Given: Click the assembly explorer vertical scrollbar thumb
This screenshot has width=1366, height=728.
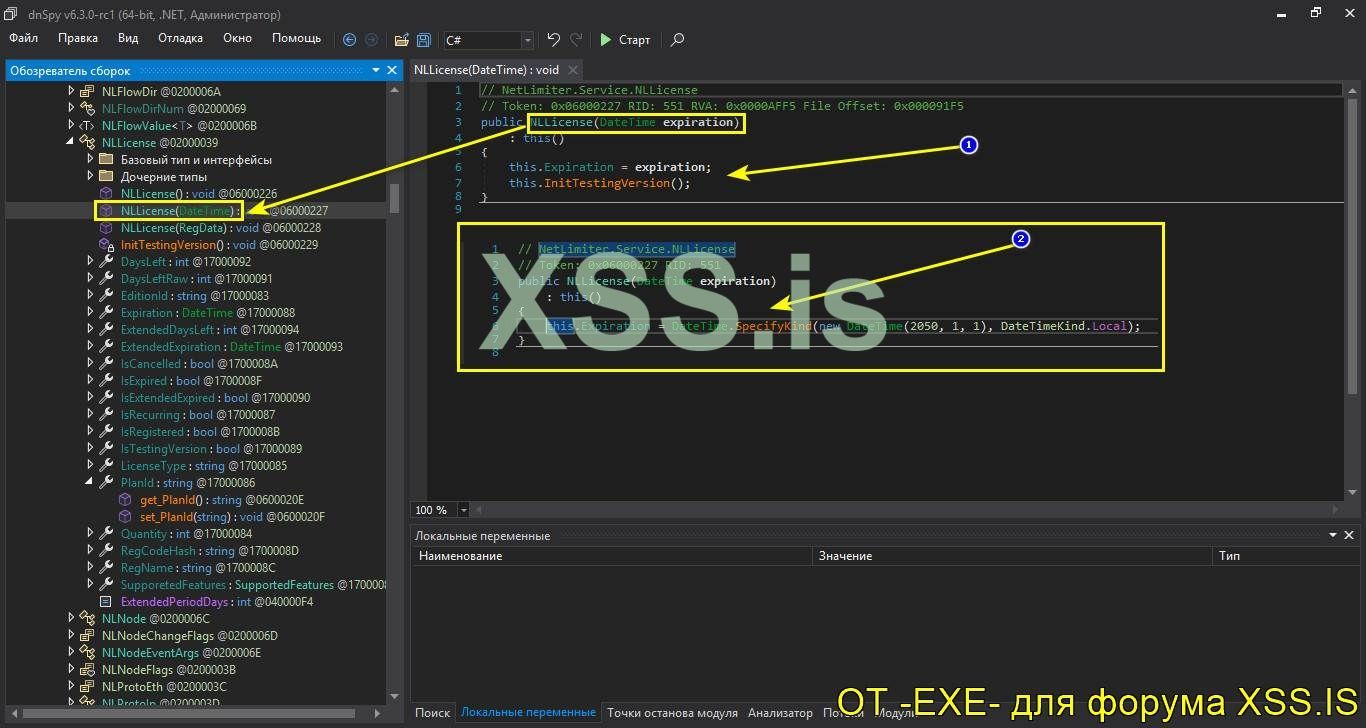Looking at the screenshot, I should click(394, 197).
